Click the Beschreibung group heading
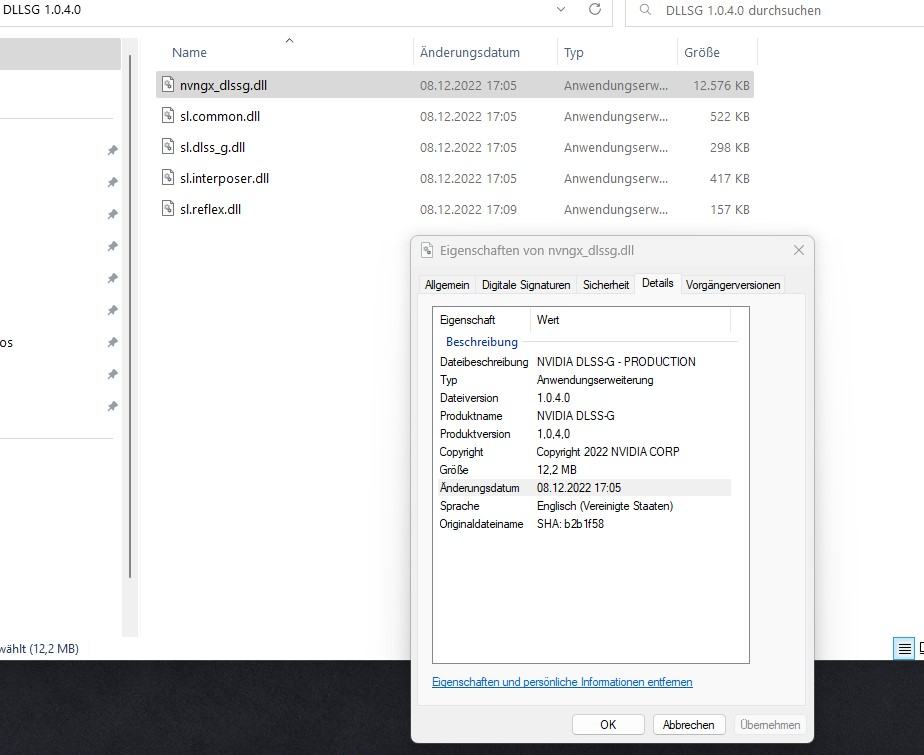Screen dimensions: 924x755 481,342
